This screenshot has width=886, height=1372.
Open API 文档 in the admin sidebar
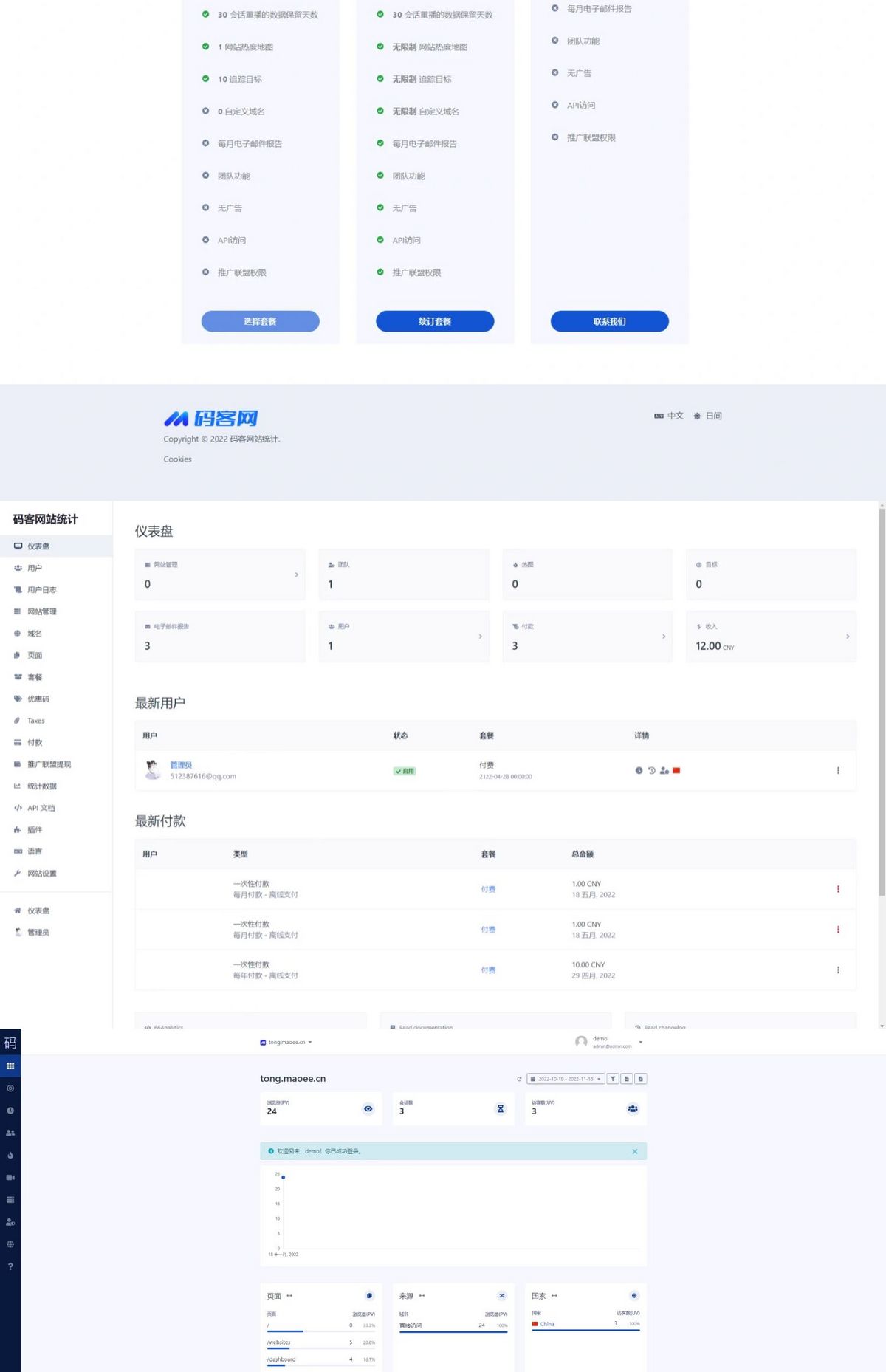[56, 808]
